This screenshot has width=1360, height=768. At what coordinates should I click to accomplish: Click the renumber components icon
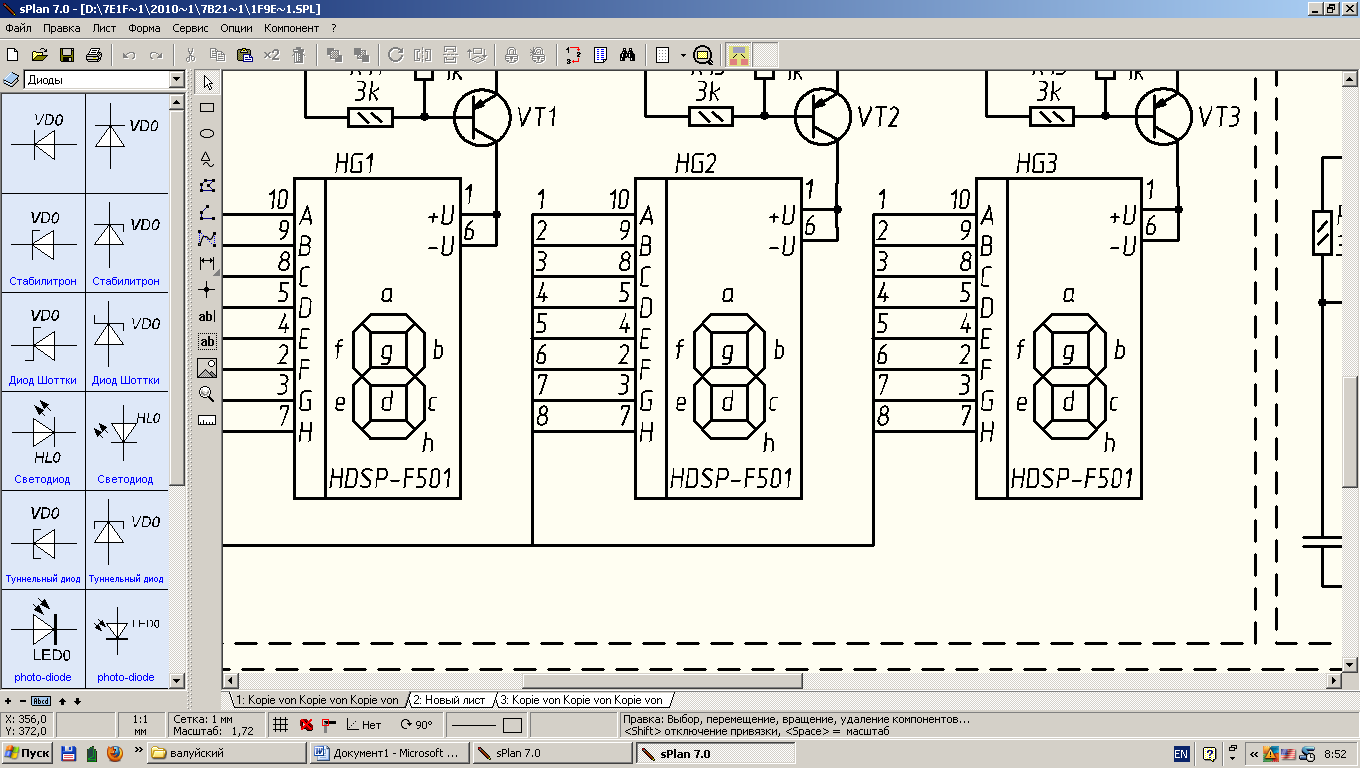[x=573, y=55]
